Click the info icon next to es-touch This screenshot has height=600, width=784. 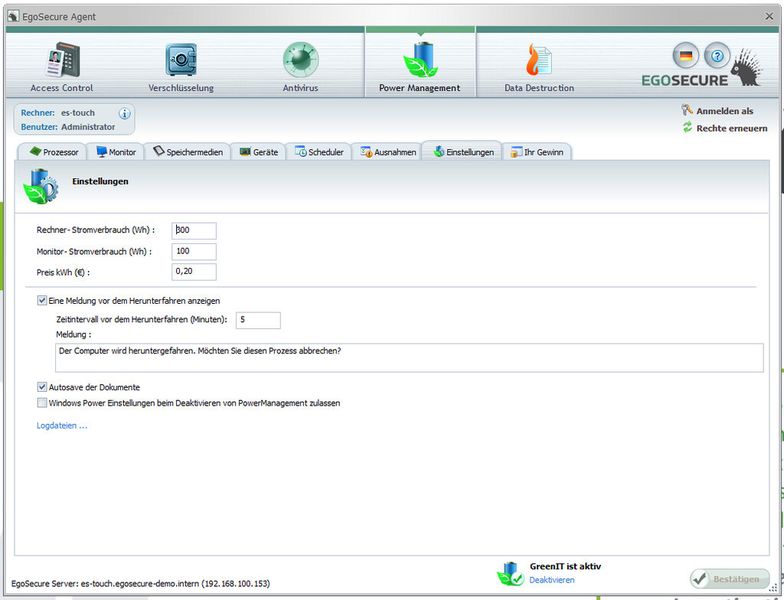pos(124,114)
